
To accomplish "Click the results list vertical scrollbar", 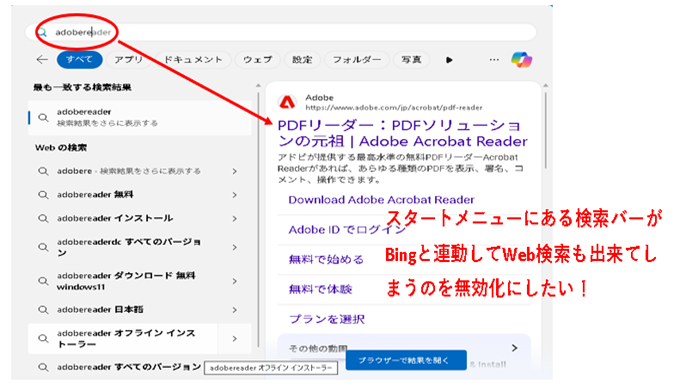I will coord(258,219).
